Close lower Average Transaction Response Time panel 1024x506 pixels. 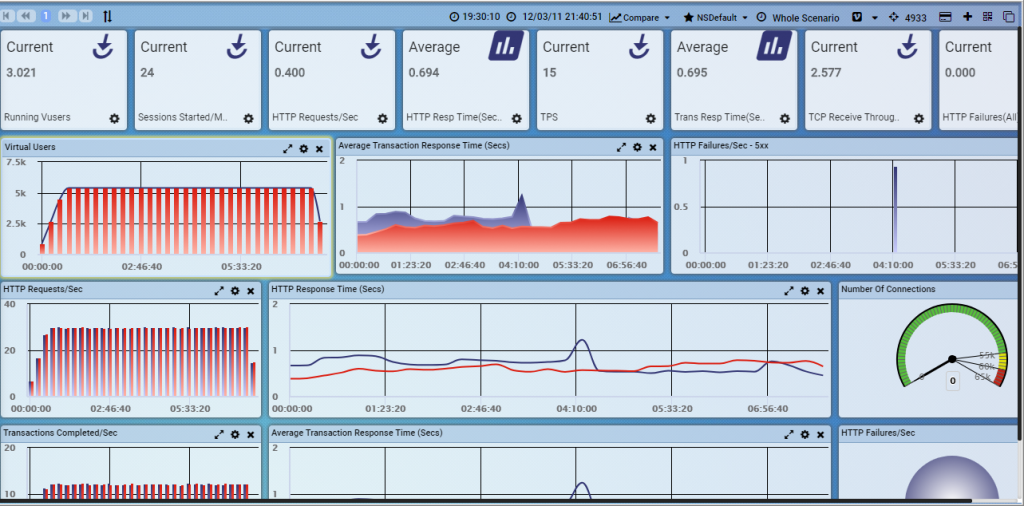coord(821,434)
